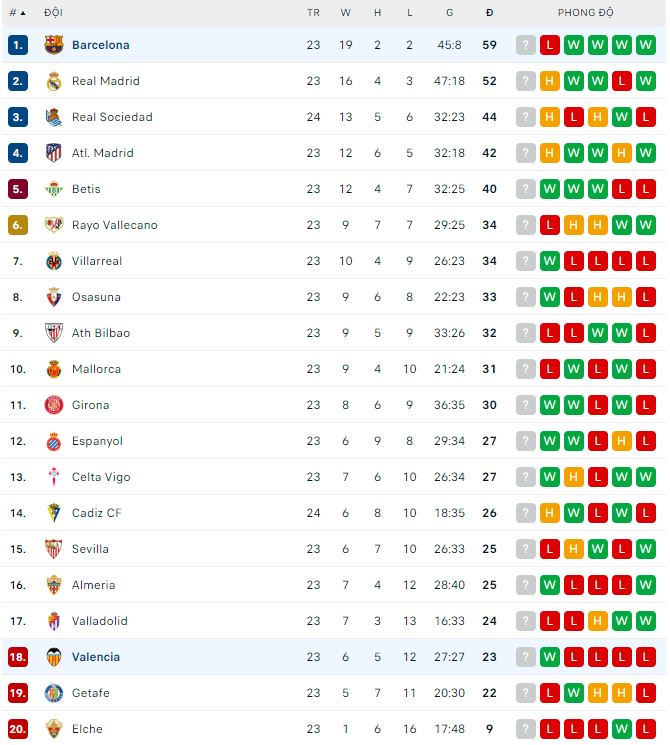Select the PHONG ĐỘ form column header
This screenshot has height=745, width=670.
coord(585,13)
